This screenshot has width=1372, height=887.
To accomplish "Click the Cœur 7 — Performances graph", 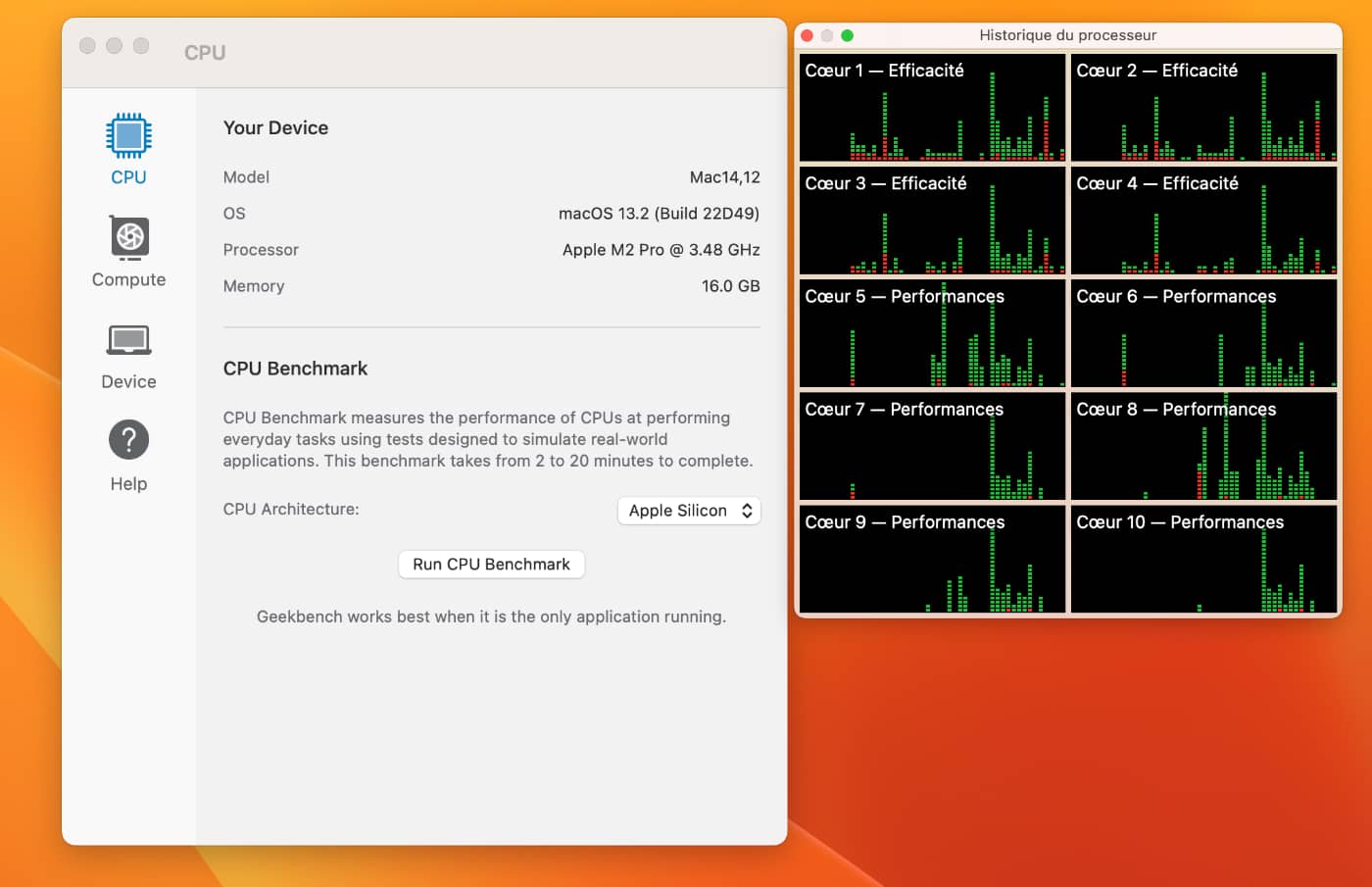I will pyautogui.click(x=932, y=446).
